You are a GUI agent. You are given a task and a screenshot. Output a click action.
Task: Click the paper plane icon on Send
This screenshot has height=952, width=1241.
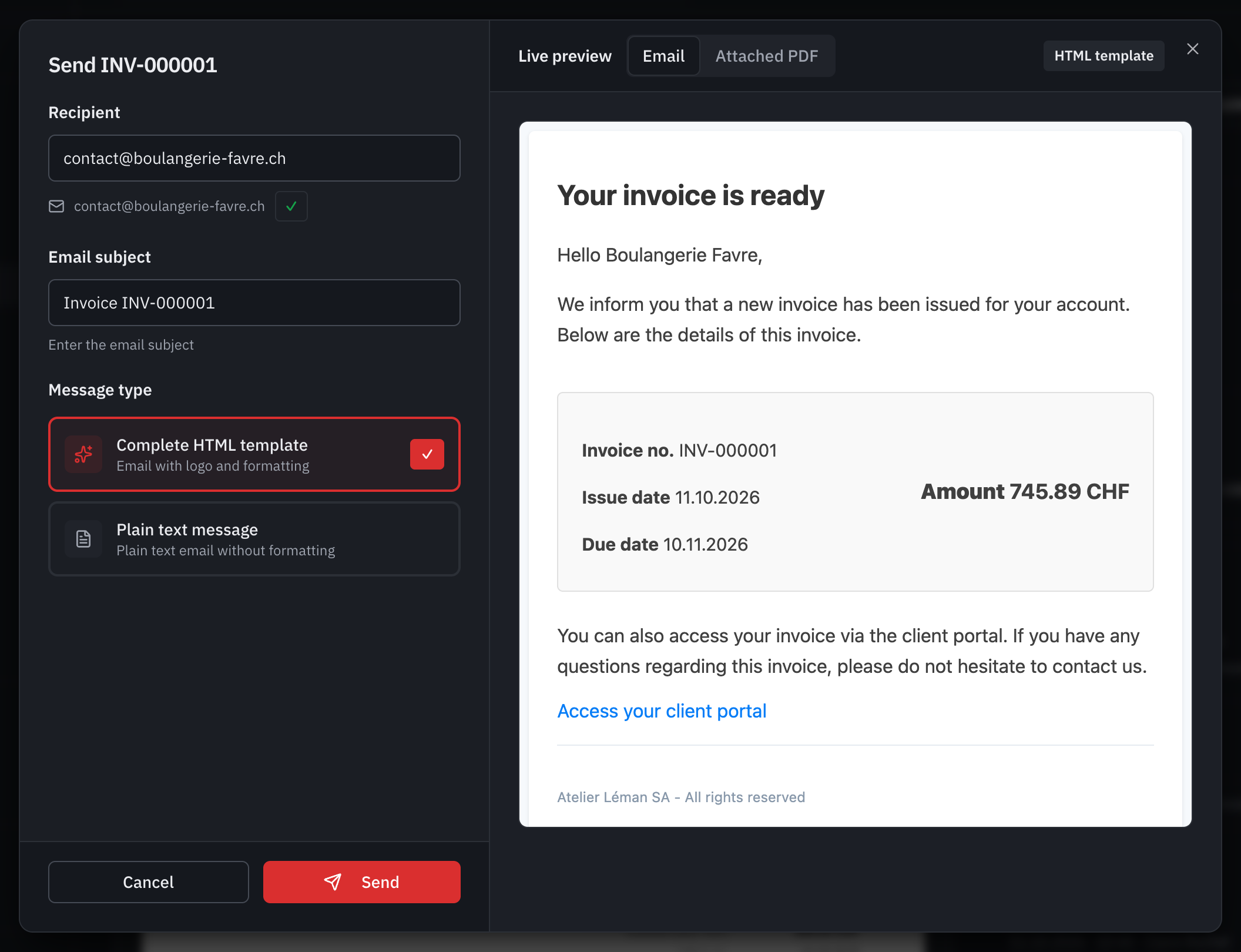(333, 882)
